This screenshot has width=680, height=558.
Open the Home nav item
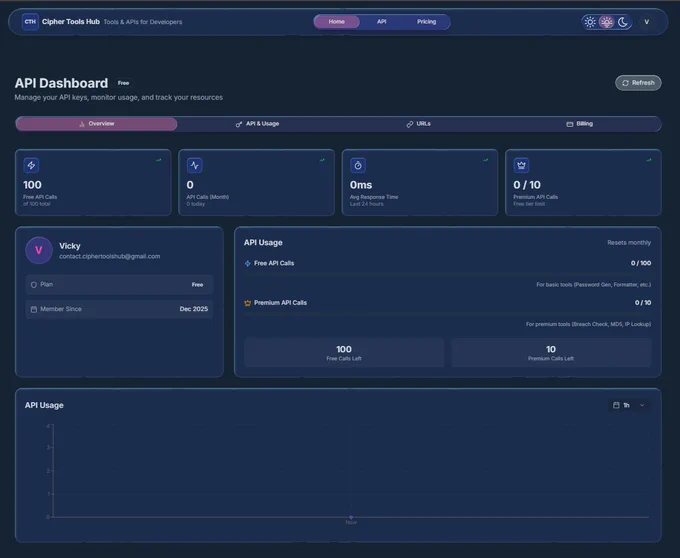point(337,22)
